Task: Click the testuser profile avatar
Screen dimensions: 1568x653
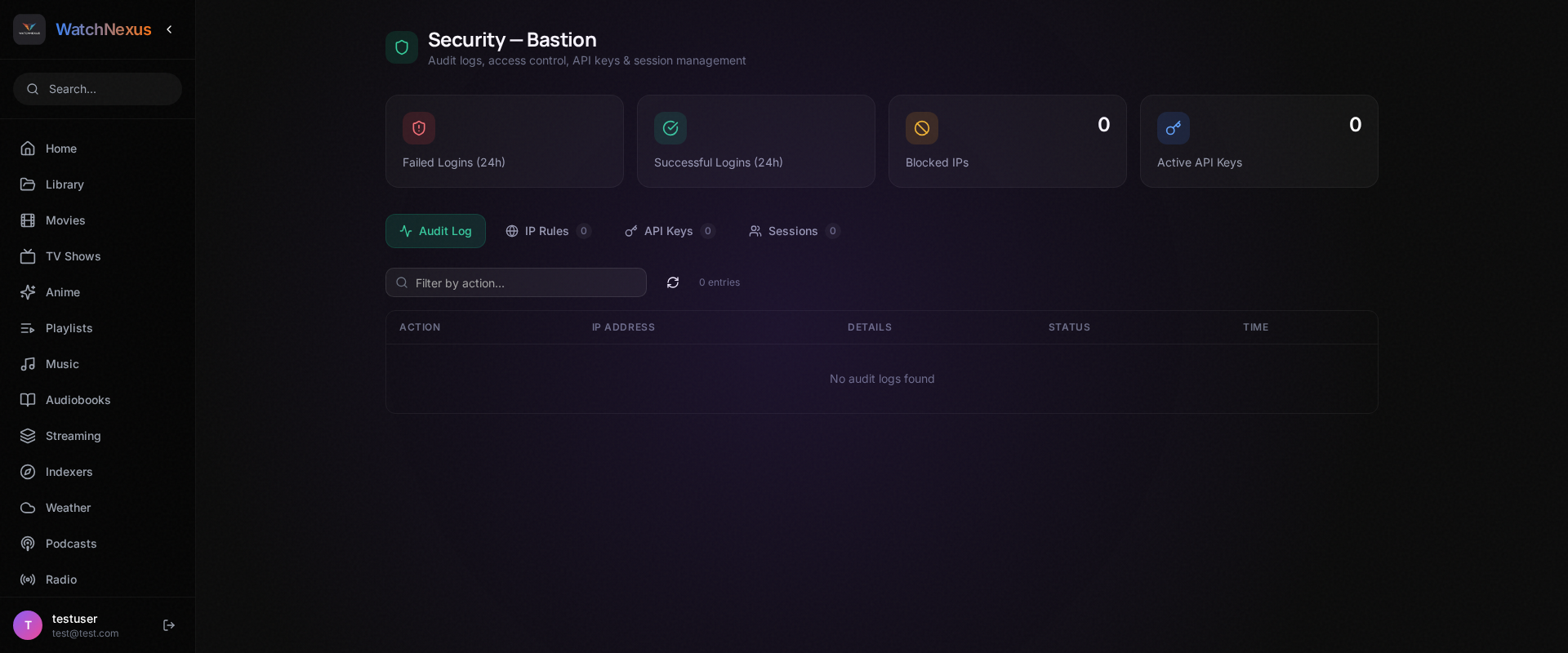Action: (x=28, y=625)
